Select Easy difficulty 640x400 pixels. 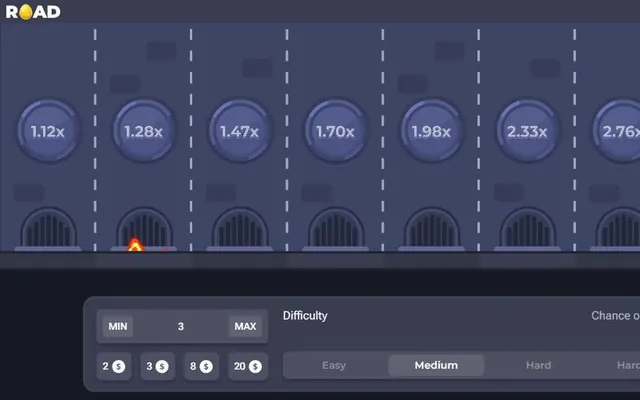(334, 365)
